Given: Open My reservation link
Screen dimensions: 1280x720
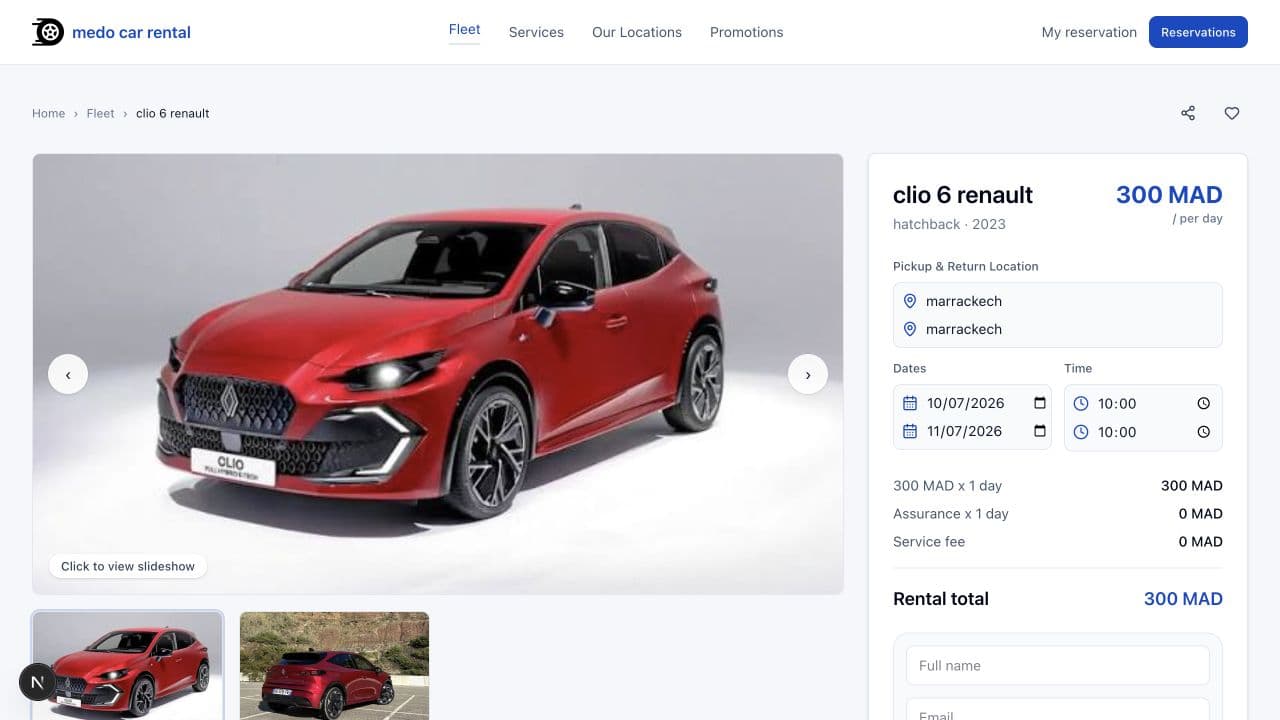Looking at the screenshot, I should click(x=1089, y=32).
